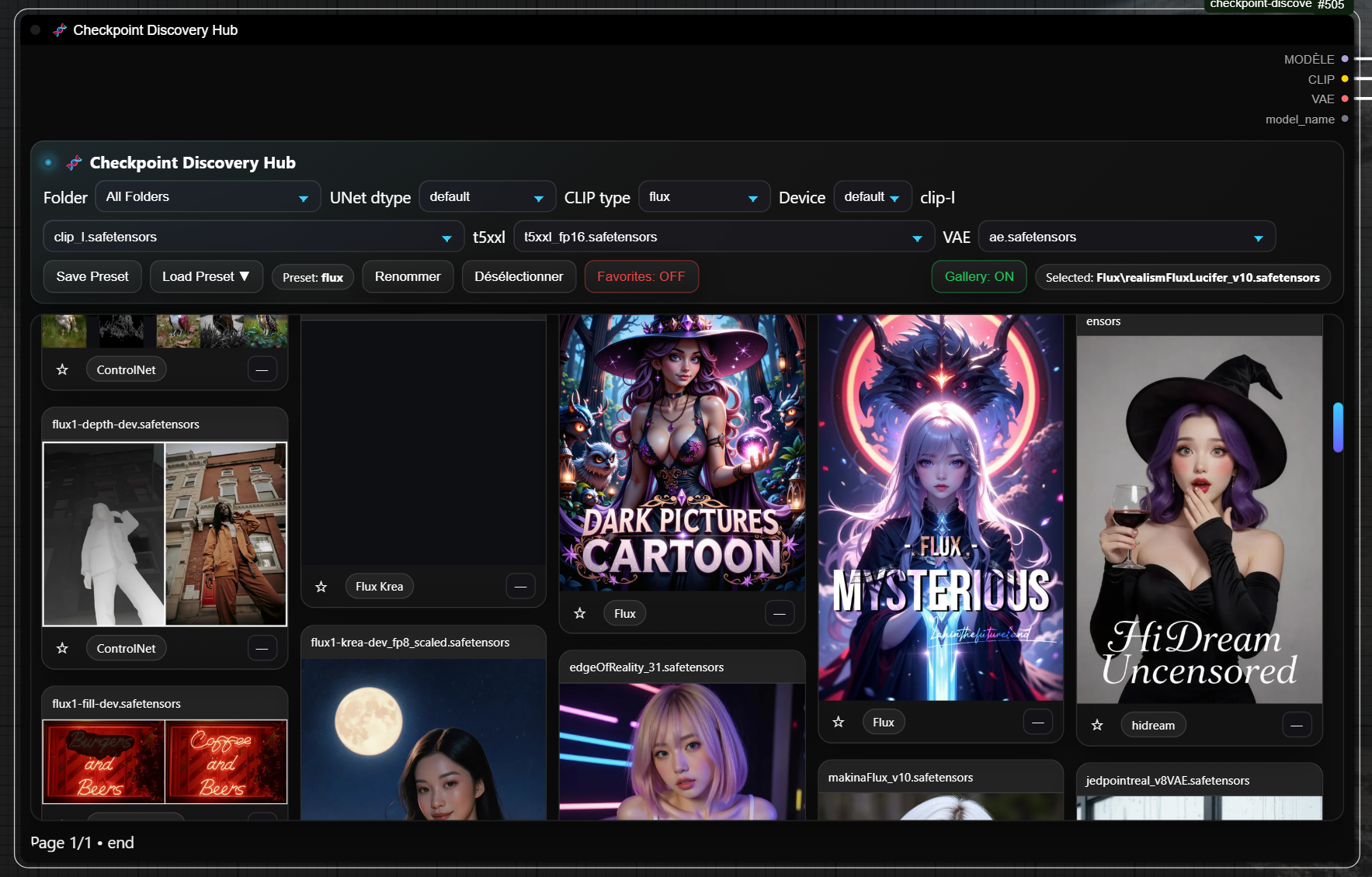This screenshot has height=877, width=1372.
Task: Select the HiDream Uncensored thumbnail
Action: (x=1199, y=519)
